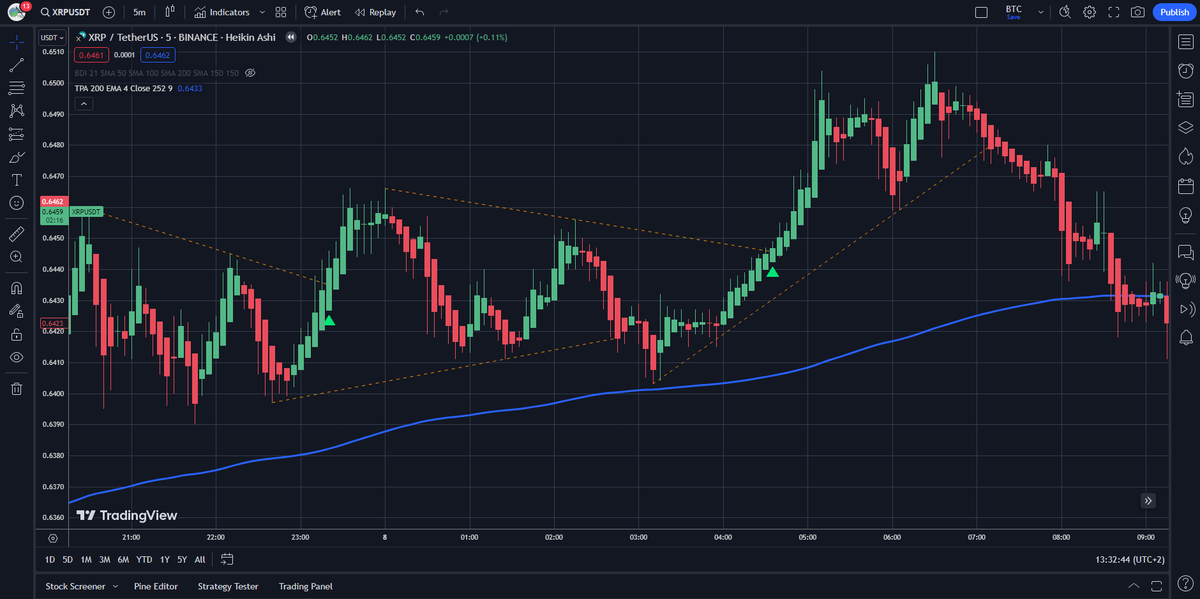The height and width of the screenshot is (599, 1200).
Task: Set time range to YTD
Action: pyautogui.click(x=145, y=559)
